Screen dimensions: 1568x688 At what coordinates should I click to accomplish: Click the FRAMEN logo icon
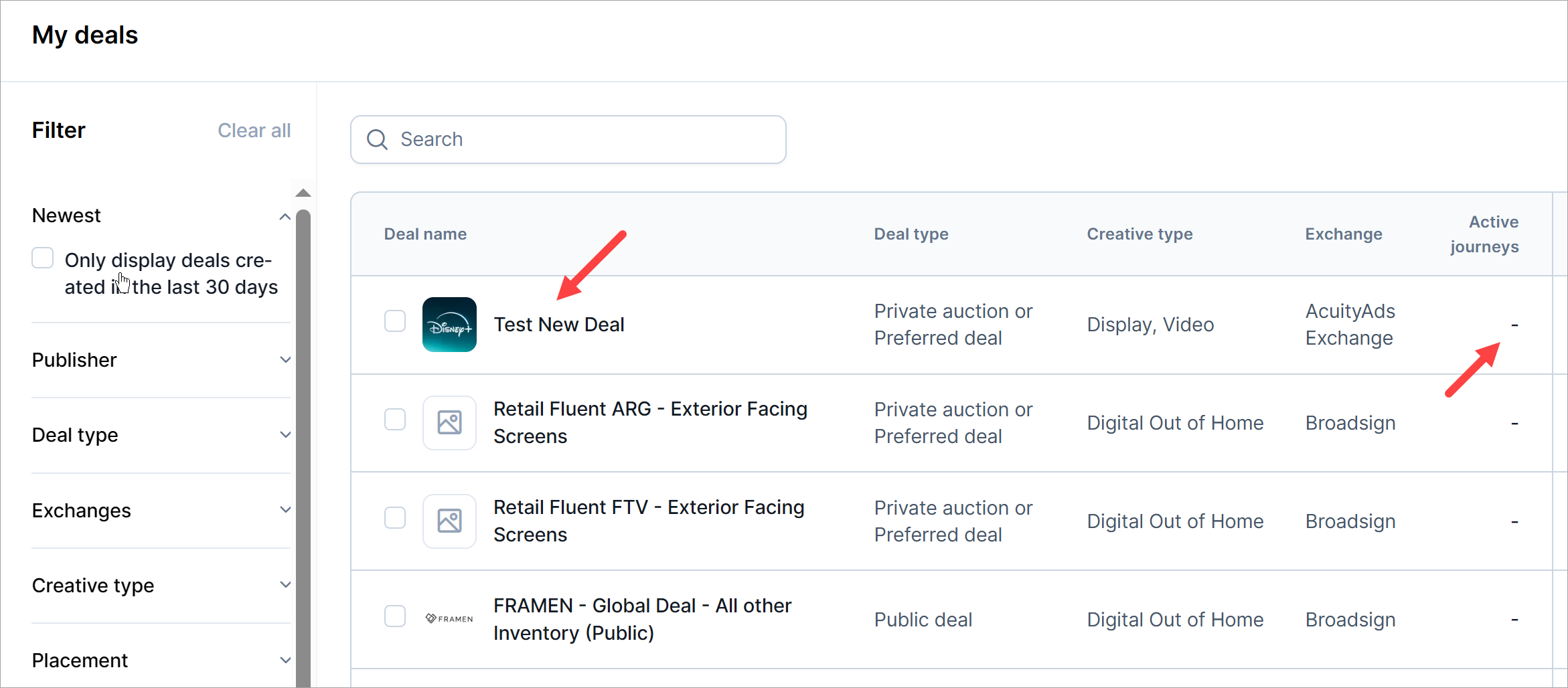pyautogui.click(x=449, y=619)
